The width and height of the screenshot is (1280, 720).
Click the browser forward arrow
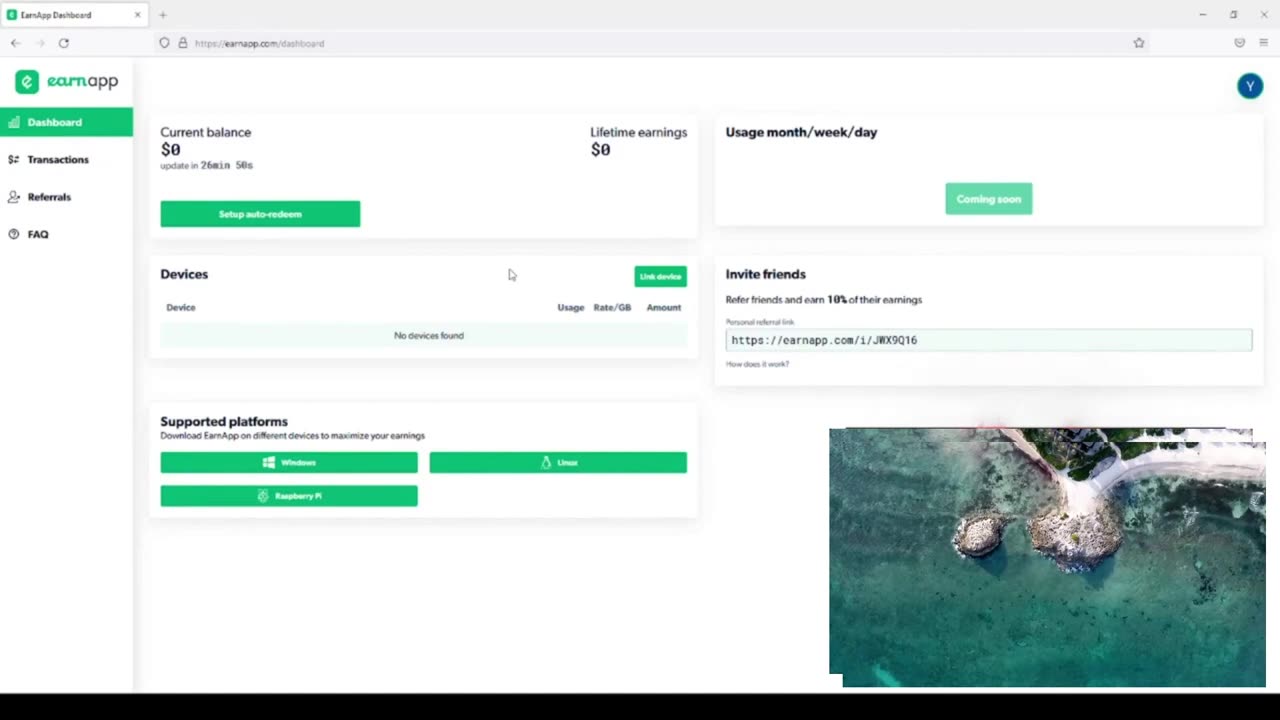point(40,43)
